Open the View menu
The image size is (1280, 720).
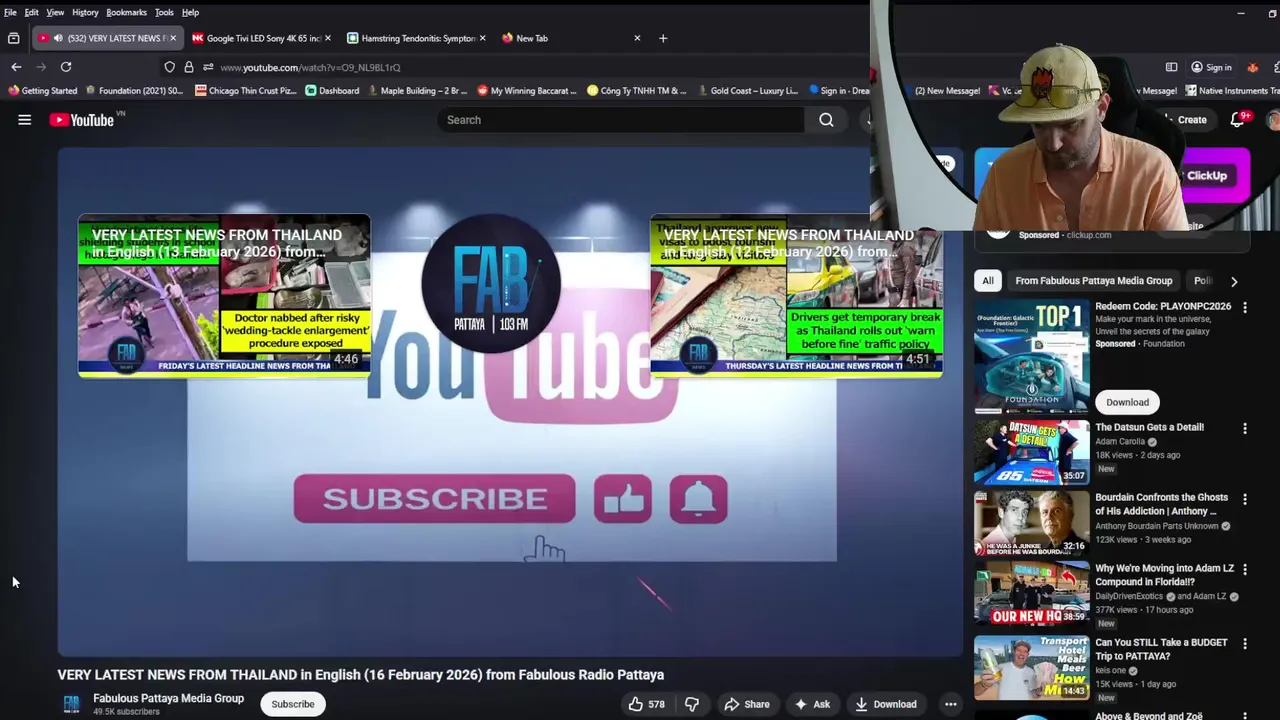[x=55, y=12]
